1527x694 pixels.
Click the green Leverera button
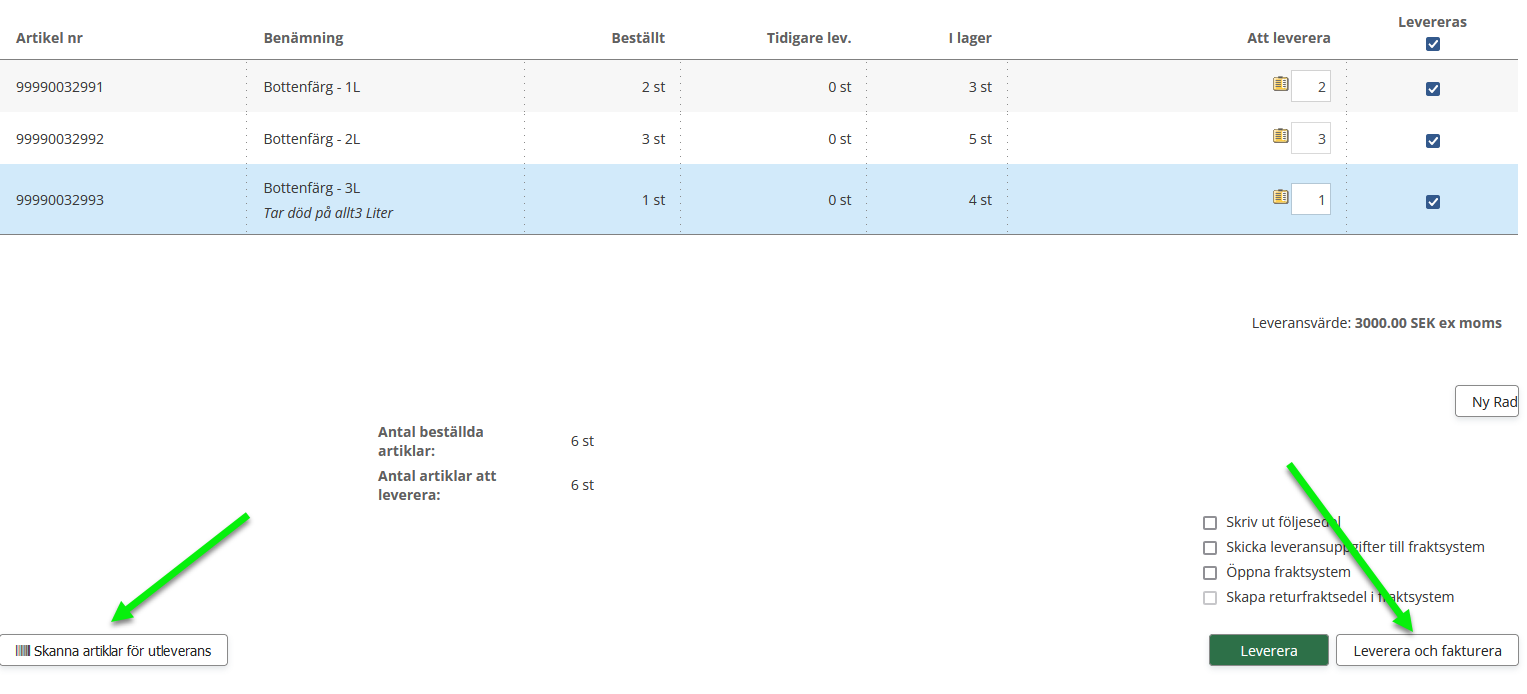[1268, 651]
